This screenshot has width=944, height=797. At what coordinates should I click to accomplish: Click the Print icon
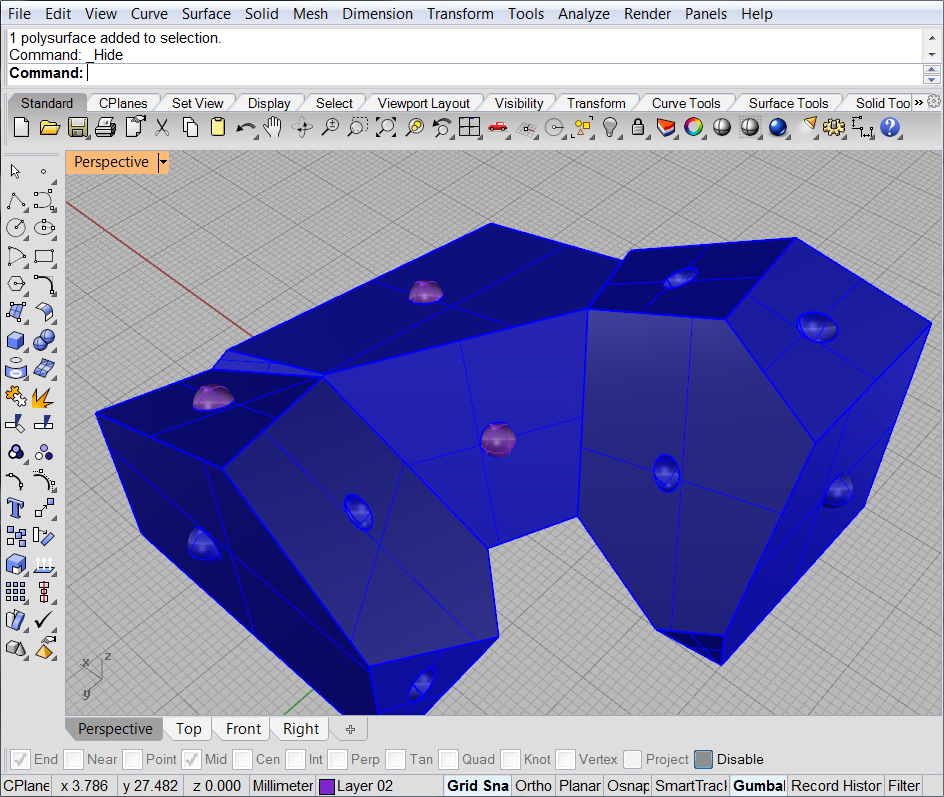pos(106,128)
